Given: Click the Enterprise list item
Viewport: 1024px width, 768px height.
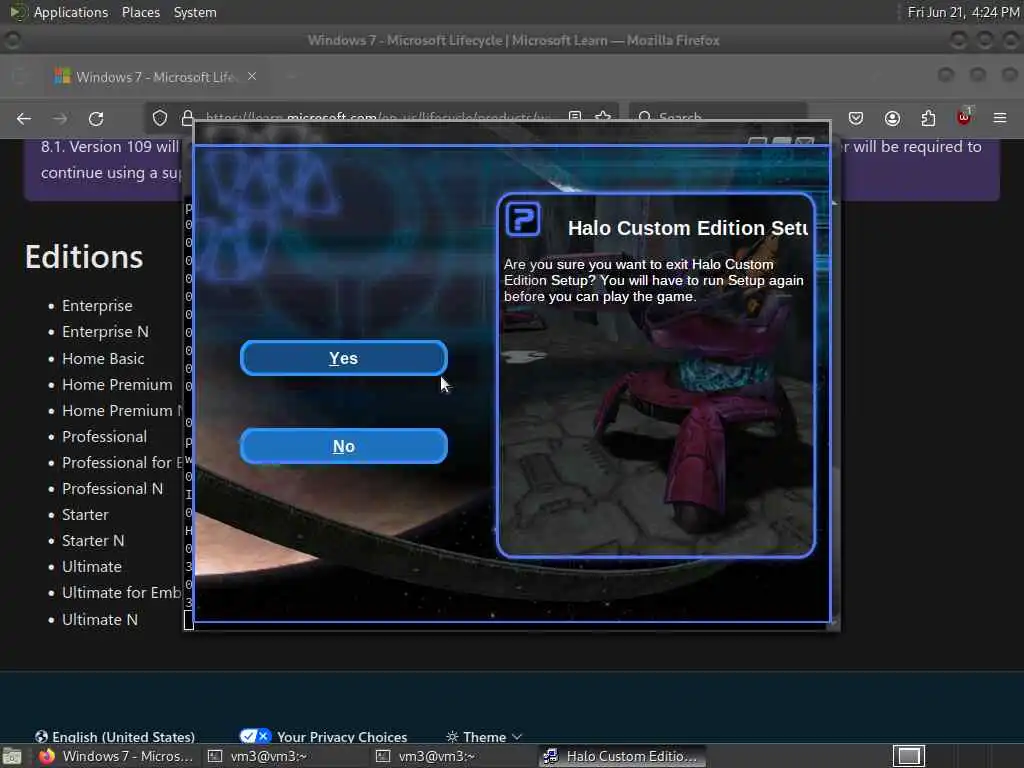Looking at the screenshot, I should tap(97, 306).
